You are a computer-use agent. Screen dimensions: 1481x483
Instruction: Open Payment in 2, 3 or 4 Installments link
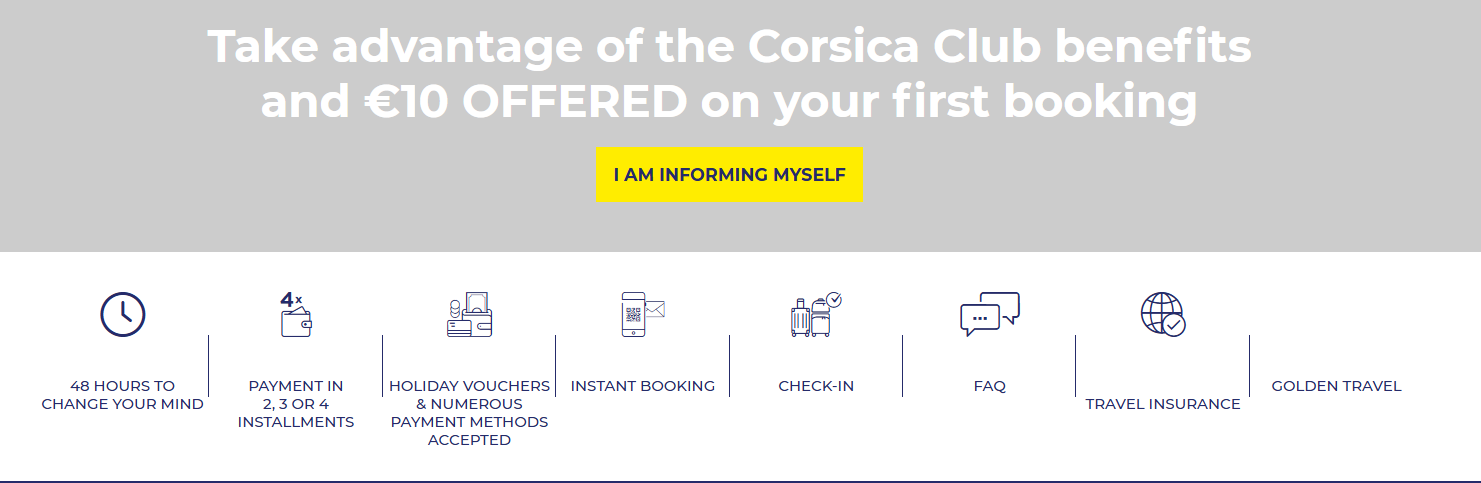pos(296,404)
